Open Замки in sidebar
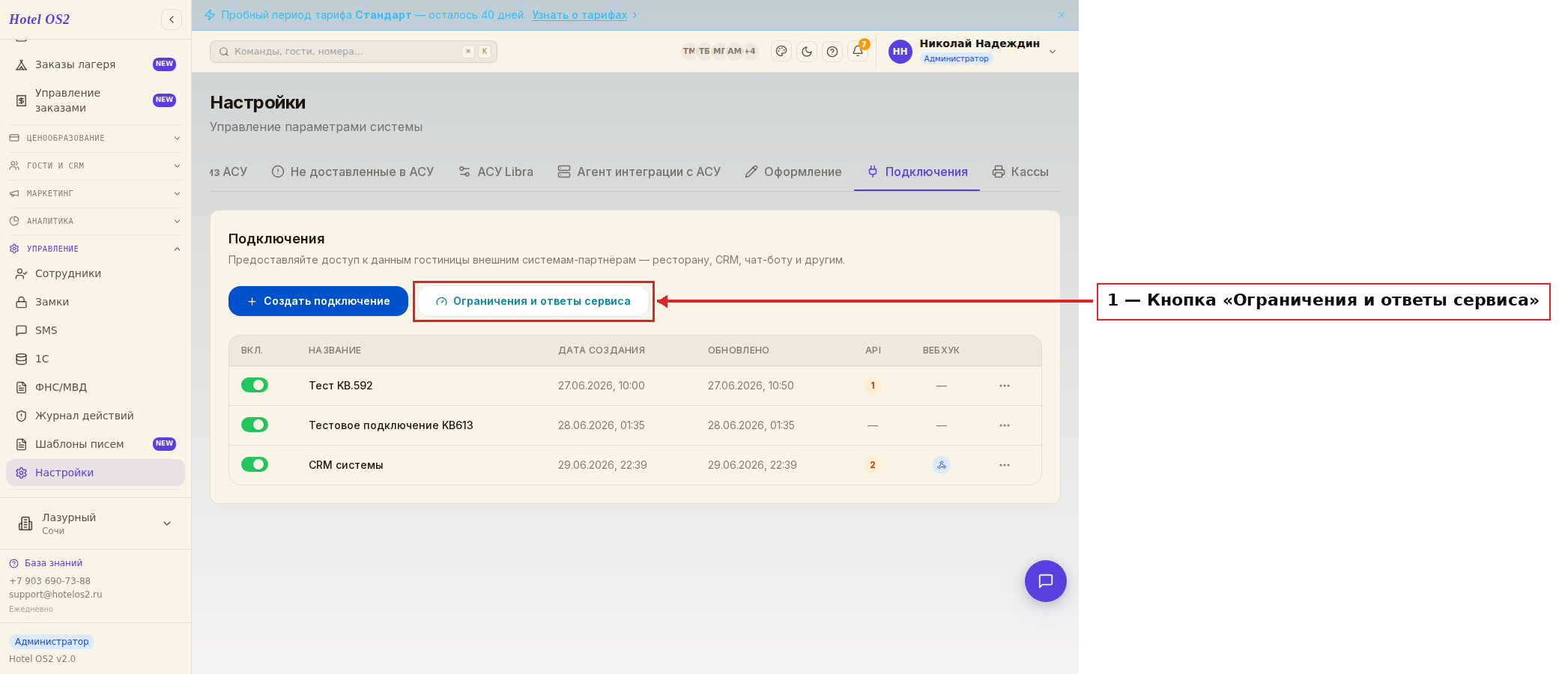 click(95, 302)
